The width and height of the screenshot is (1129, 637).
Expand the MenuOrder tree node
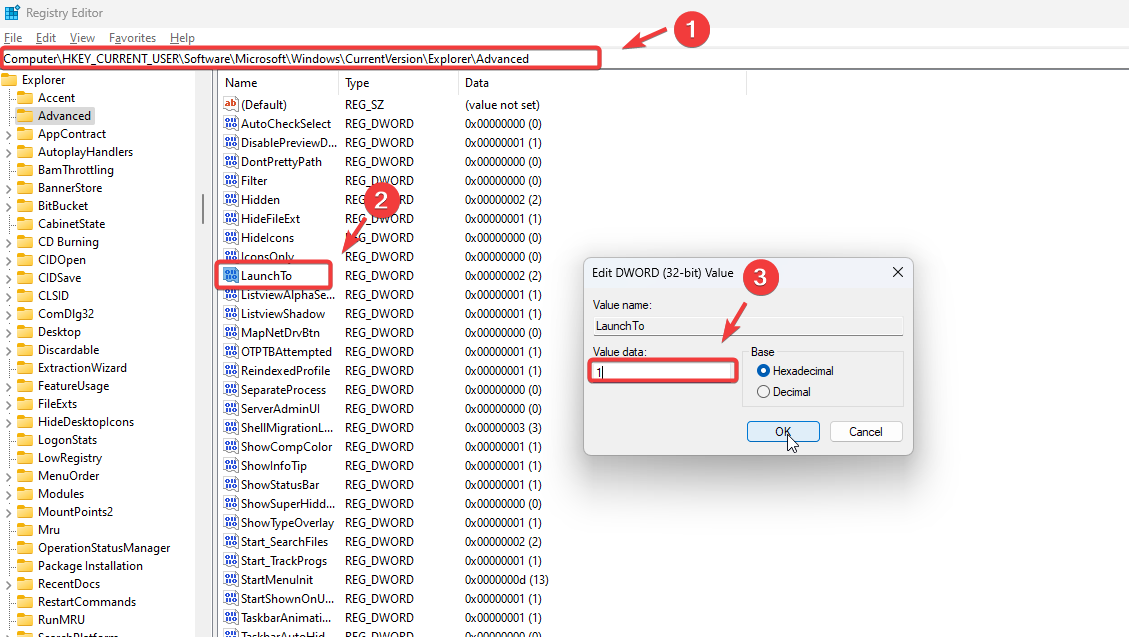coord(8,476)
